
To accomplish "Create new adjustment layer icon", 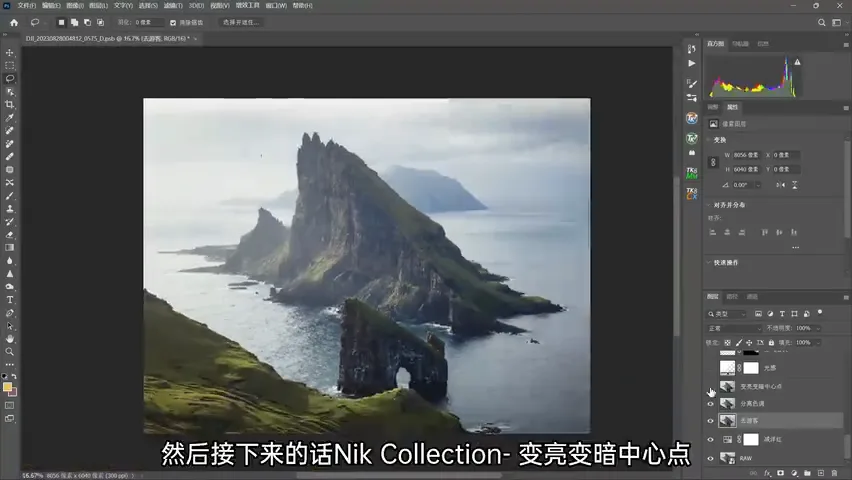I will 794,473.
